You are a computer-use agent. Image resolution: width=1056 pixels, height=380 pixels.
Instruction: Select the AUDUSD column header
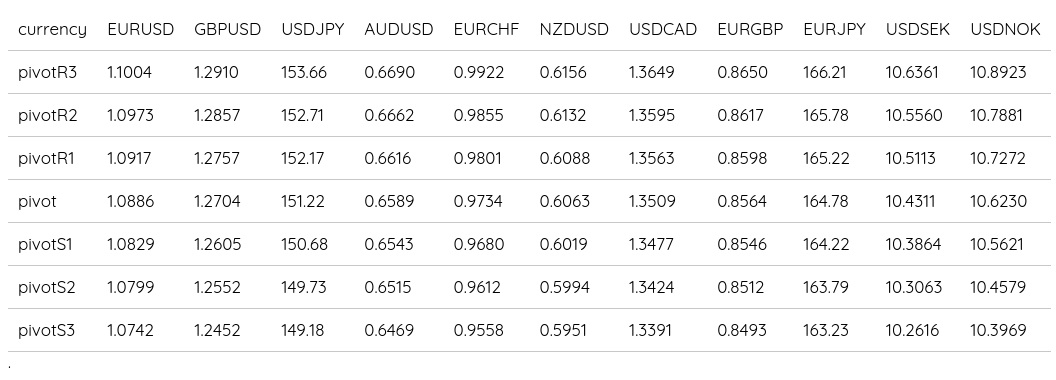coord(399,30)
